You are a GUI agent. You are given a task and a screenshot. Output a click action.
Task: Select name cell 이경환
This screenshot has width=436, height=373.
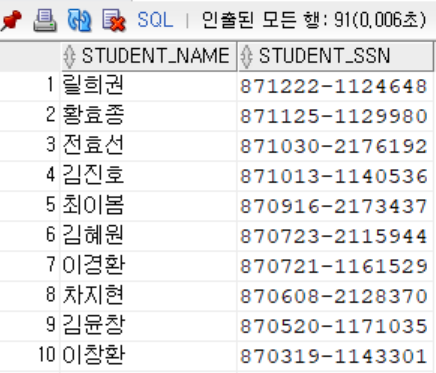click(148, 266)
